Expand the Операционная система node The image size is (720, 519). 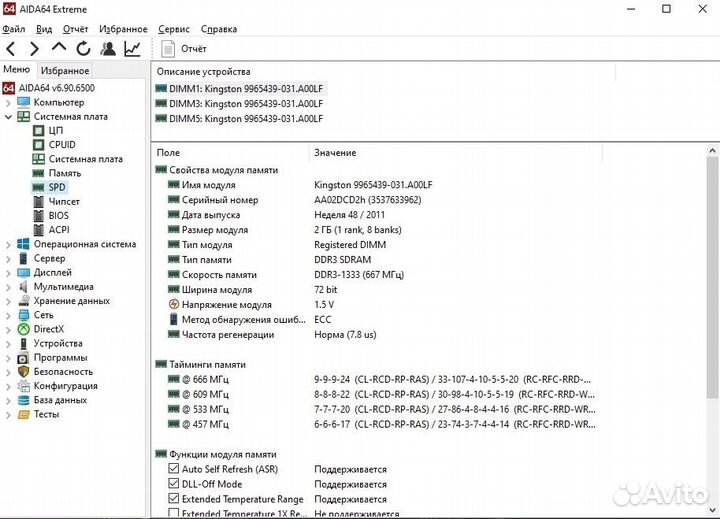point(8,245)
